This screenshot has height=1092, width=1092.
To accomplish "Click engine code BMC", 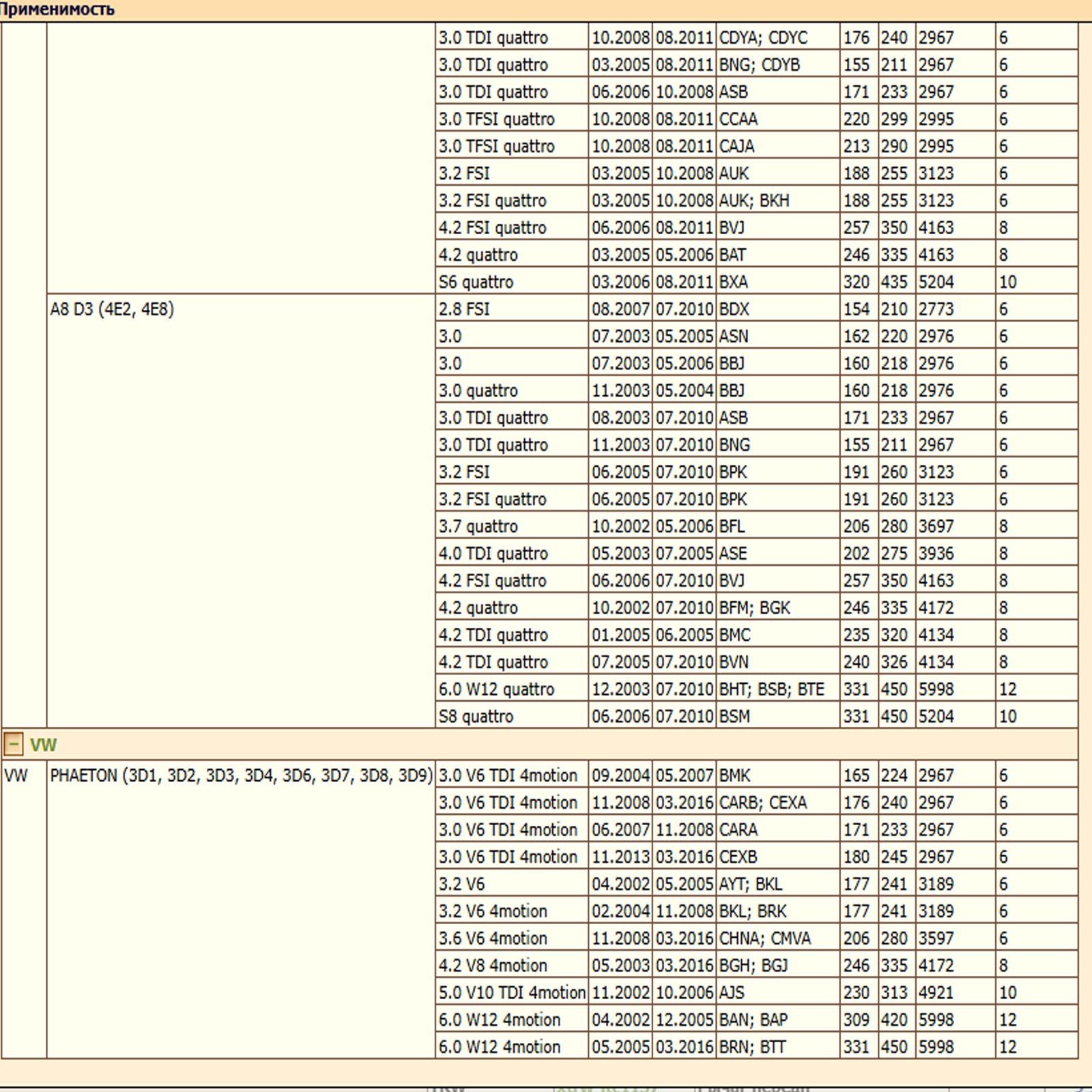I will (x=734, y=635).
